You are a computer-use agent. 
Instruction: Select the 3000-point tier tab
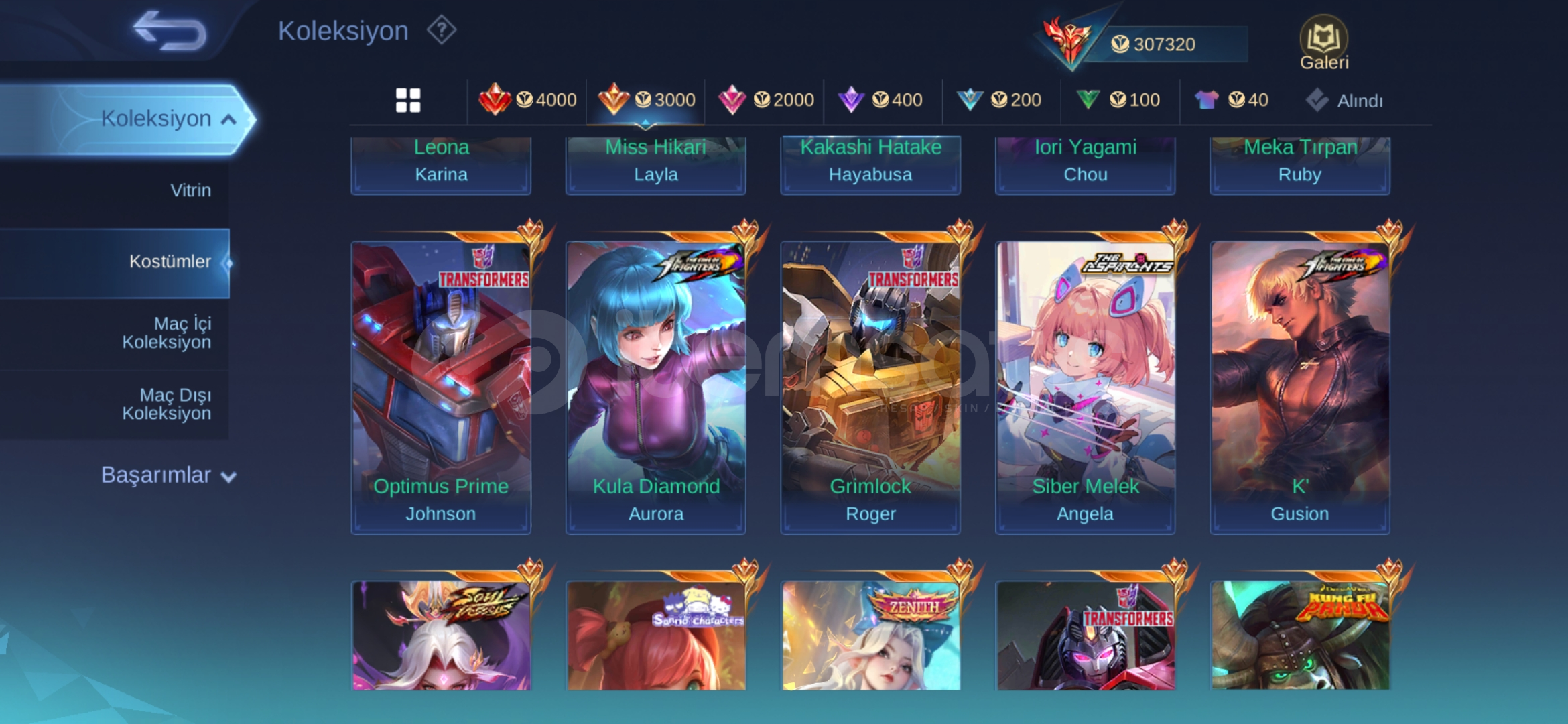(x=646, y=100)
